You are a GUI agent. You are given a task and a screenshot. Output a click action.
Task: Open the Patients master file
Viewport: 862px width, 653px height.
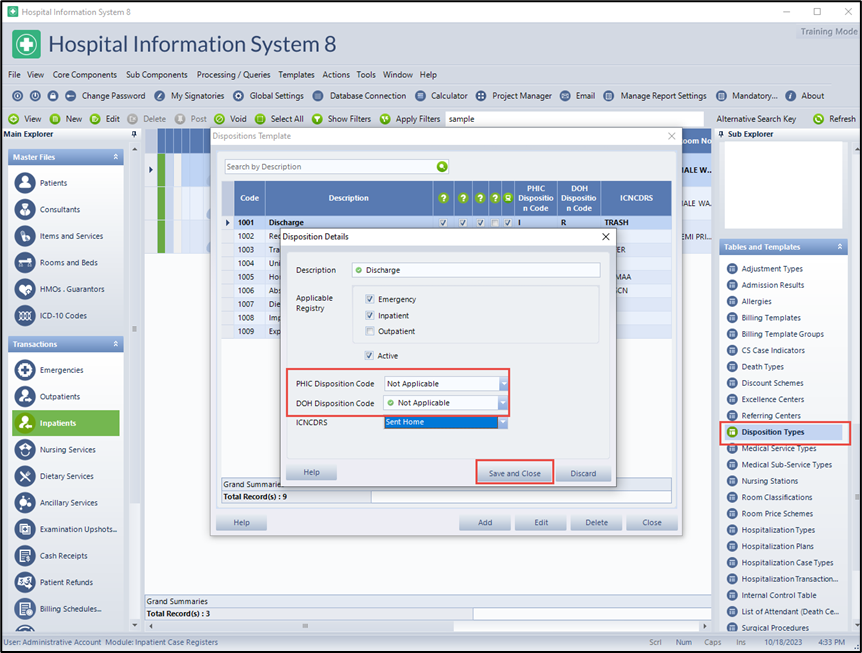tap(25, 183)
